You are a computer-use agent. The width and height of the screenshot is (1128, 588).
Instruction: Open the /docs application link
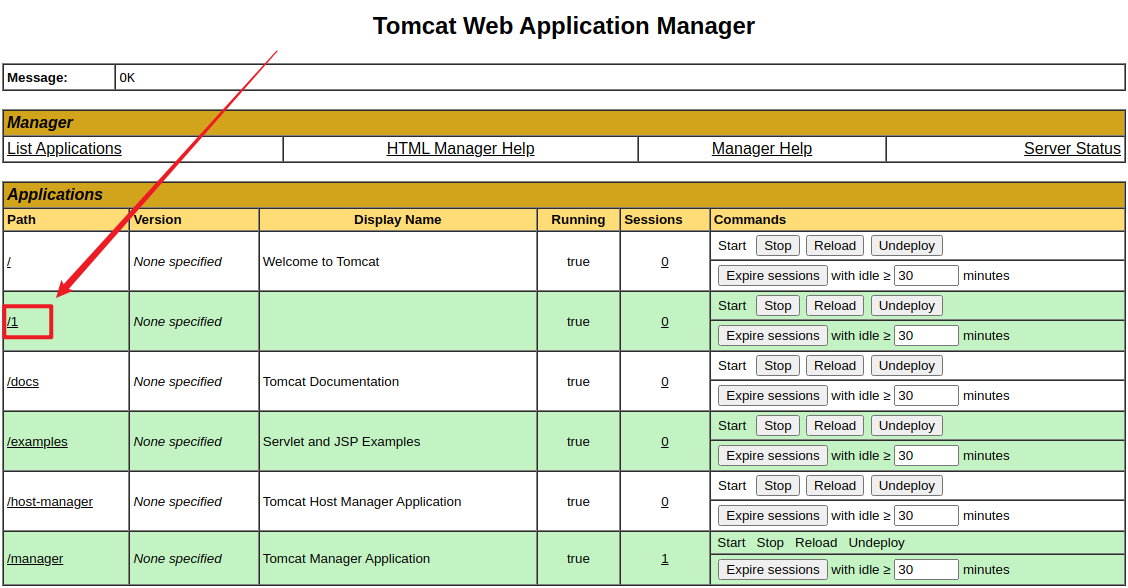coord(23,381)
